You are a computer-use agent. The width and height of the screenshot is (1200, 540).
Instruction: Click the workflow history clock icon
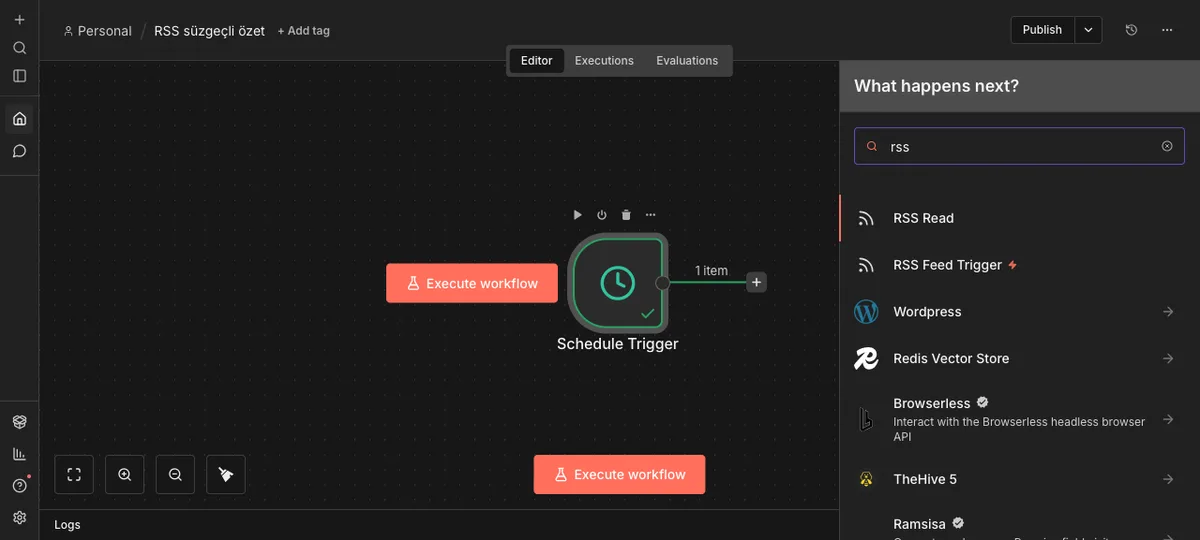pyautogui.click(x=1131, y=30)
